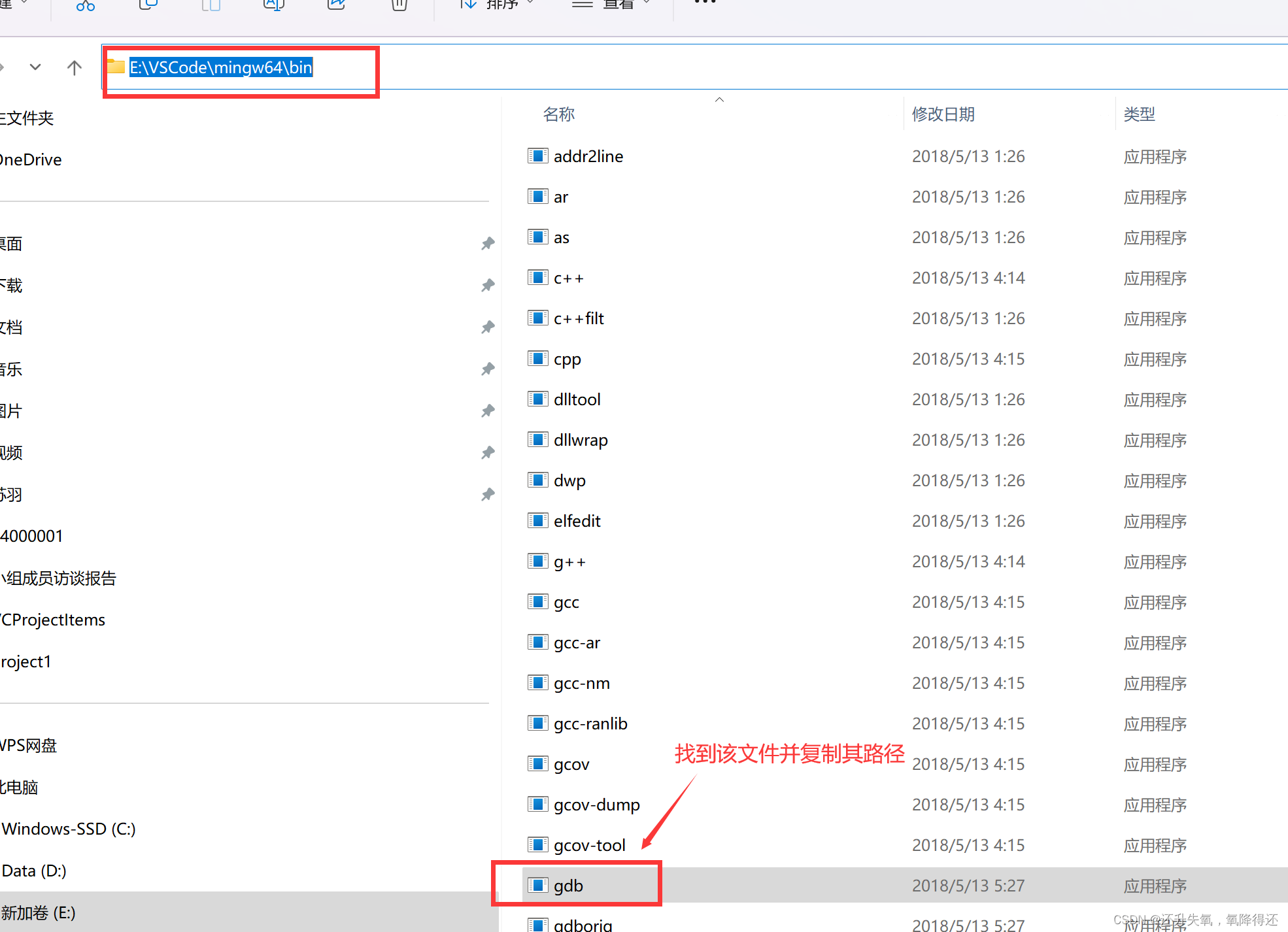Click the Copy icon in toolbar
This screenshot has width=1288, height=932.
pyautogui.click(x=148, y=5)
